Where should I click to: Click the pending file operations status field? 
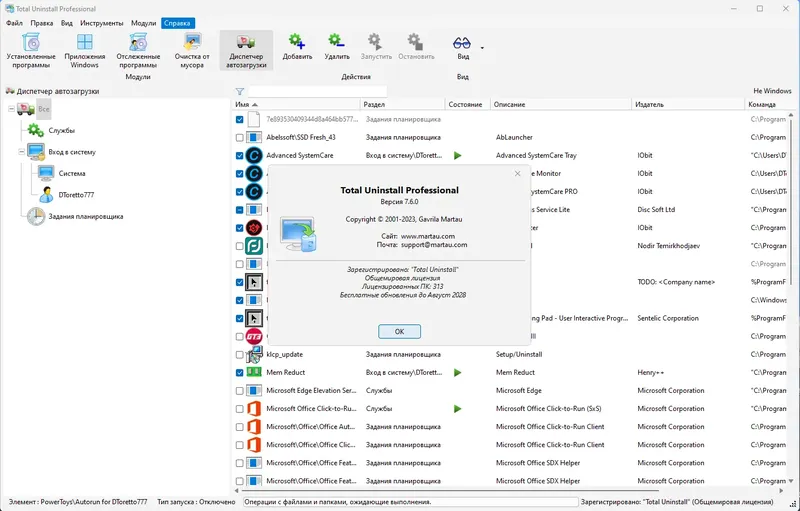411,502
